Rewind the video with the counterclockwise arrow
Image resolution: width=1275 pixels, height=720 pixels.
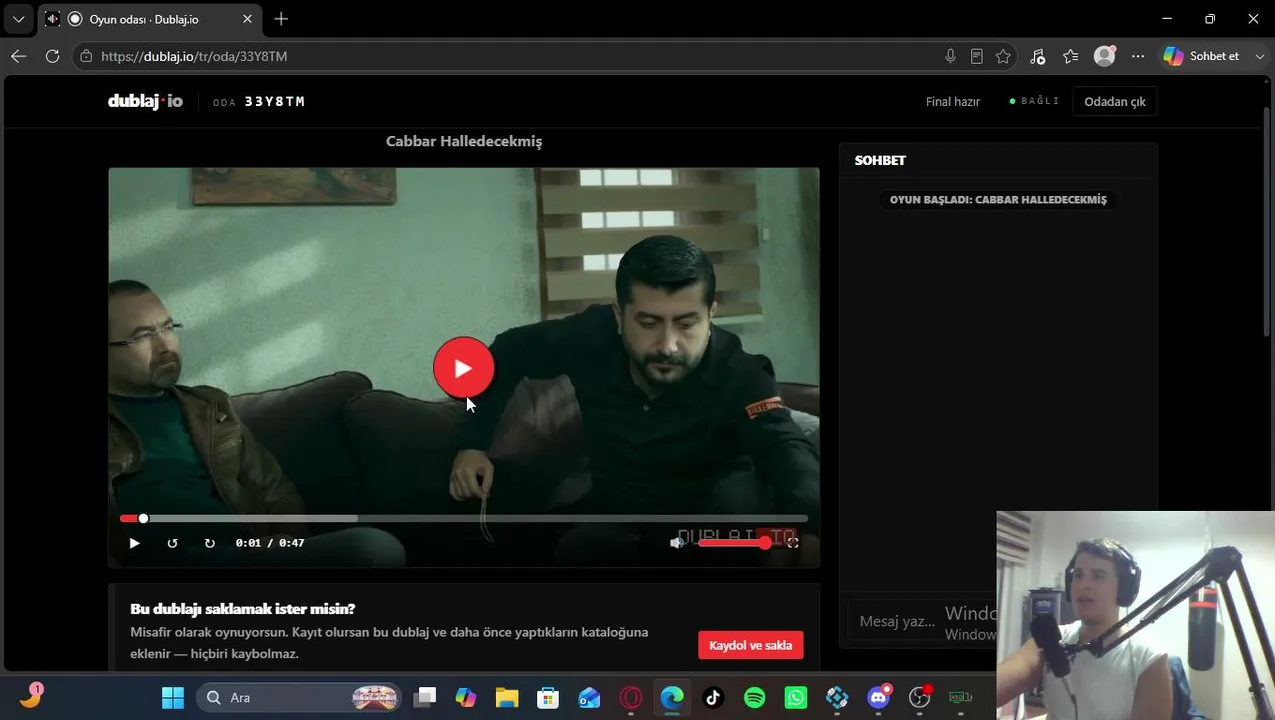pos(172,543)
